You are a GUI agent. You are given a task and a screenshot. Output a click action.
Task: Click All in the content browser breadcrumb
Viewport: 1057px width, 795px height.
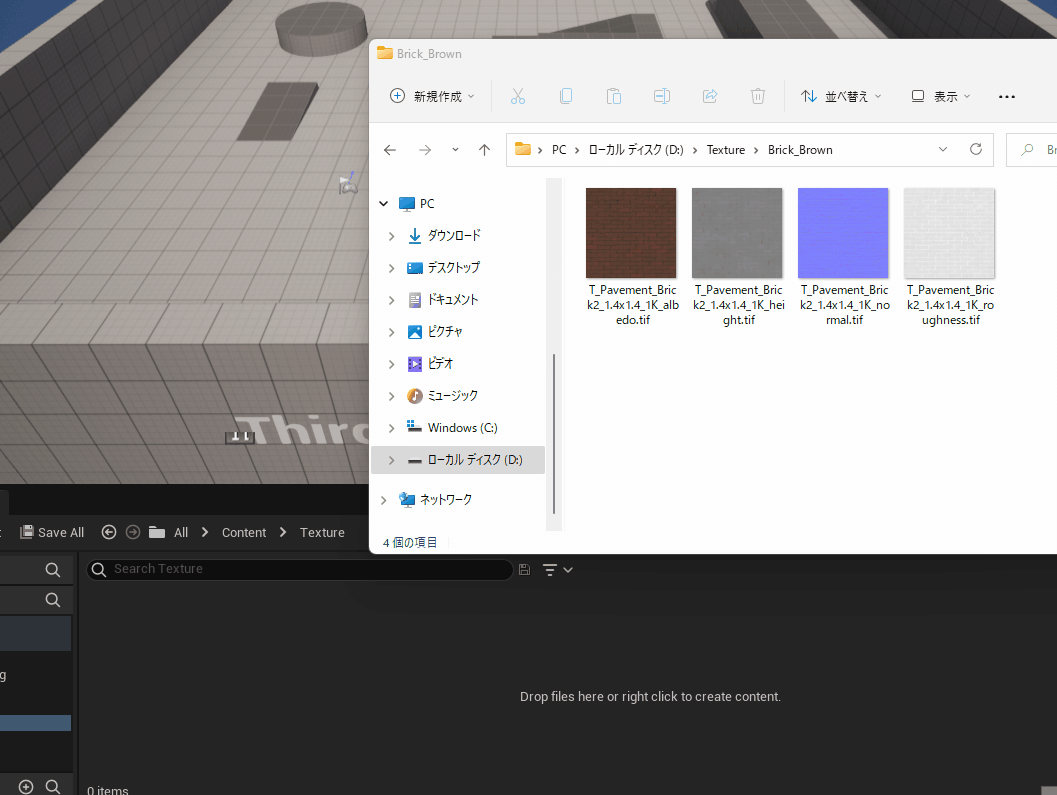(181, 532)
